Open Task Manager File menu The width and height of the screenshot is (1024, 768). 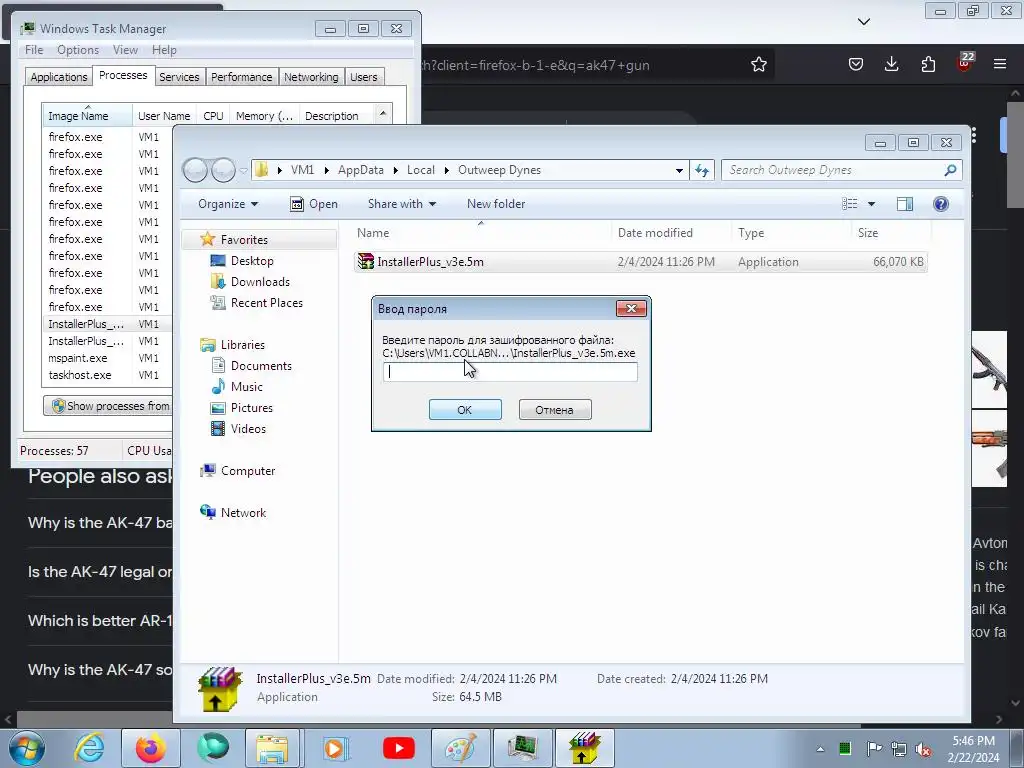(x=34, y=50)
